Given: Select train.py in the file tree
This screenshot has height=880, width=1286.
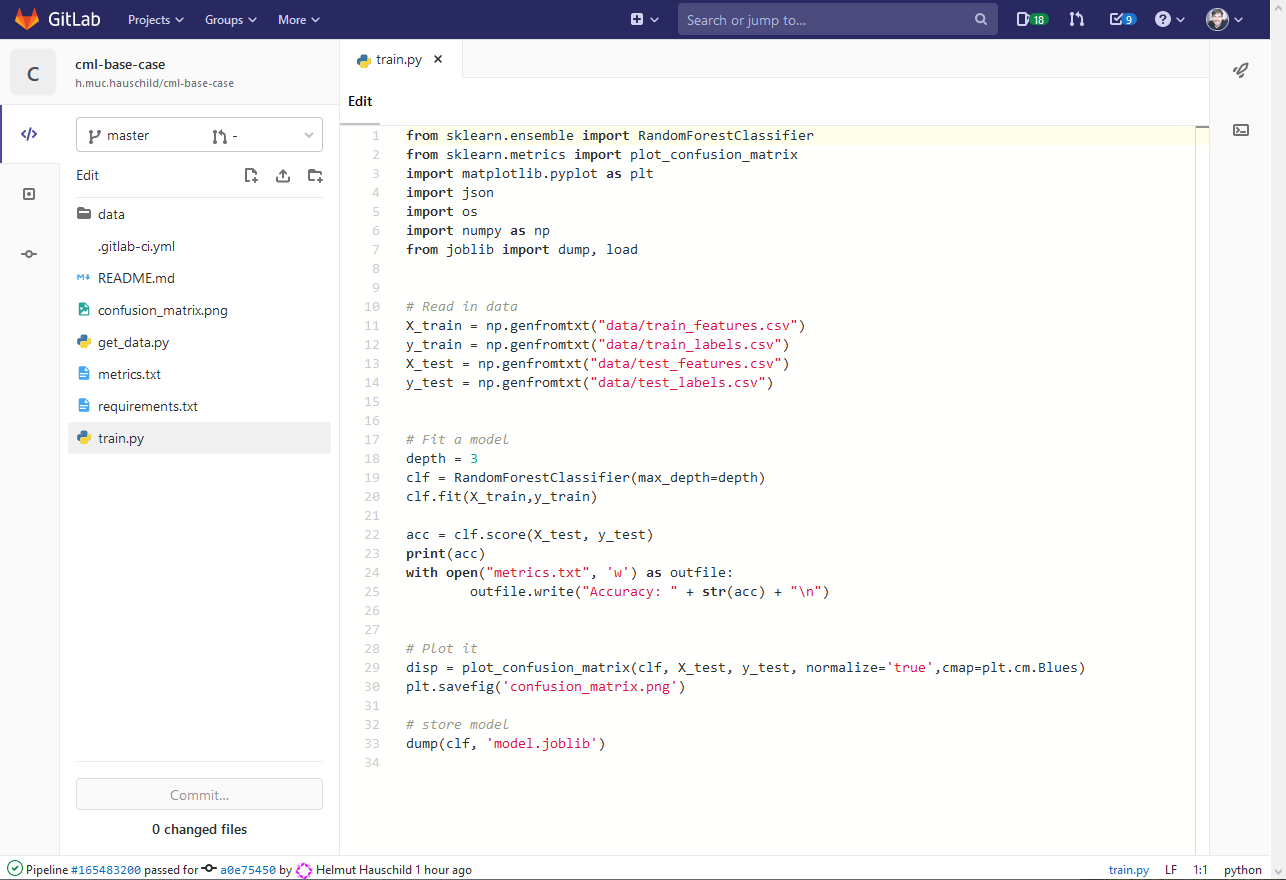Looking at the screenshot, I should pyautogui.click(x=199, y=438).
